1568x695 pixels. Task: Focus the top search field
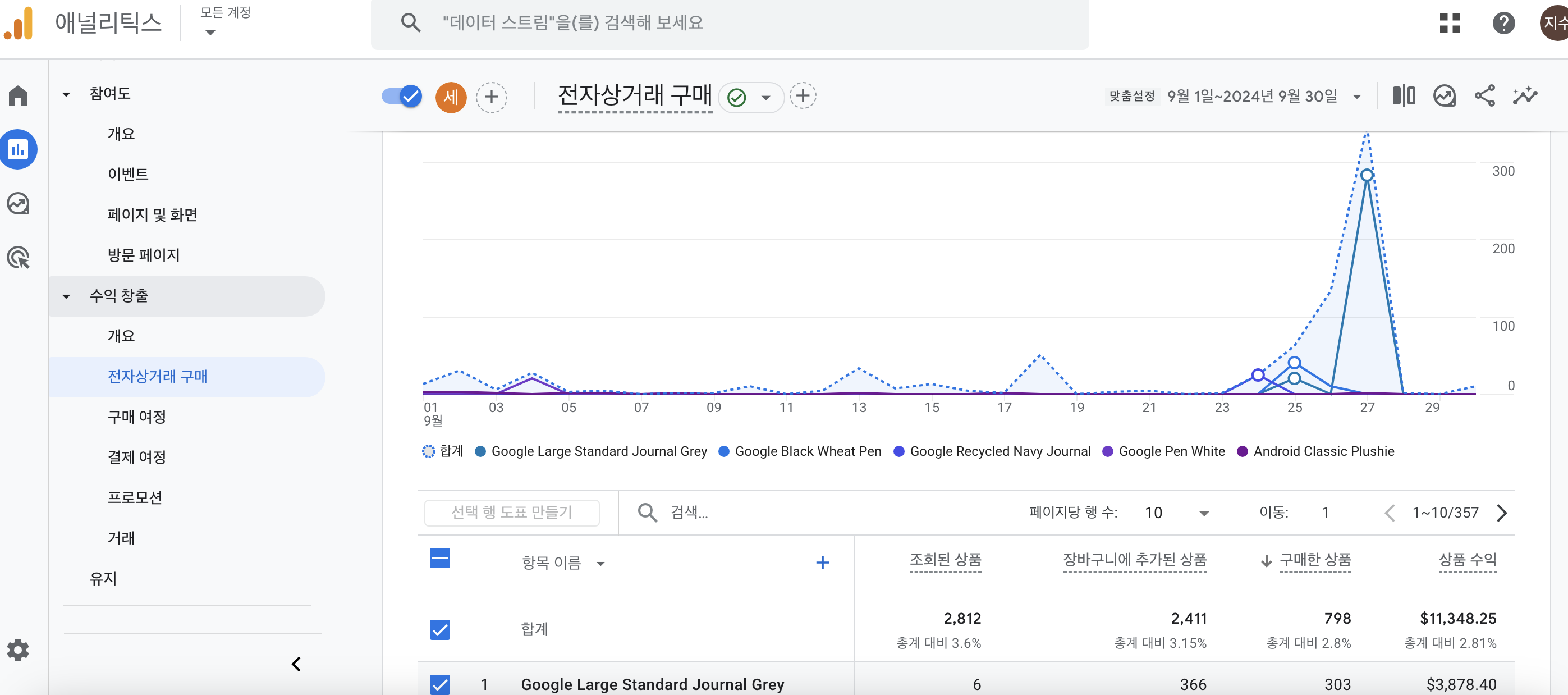(729, 24)
